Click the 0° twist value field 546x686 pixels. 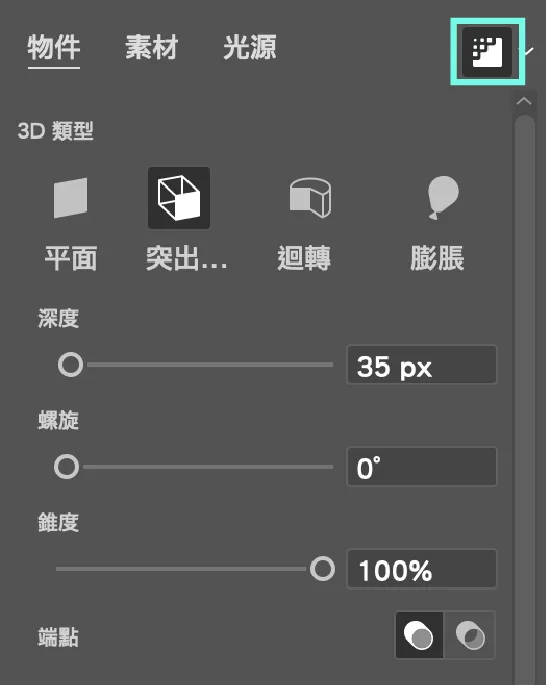422,467
